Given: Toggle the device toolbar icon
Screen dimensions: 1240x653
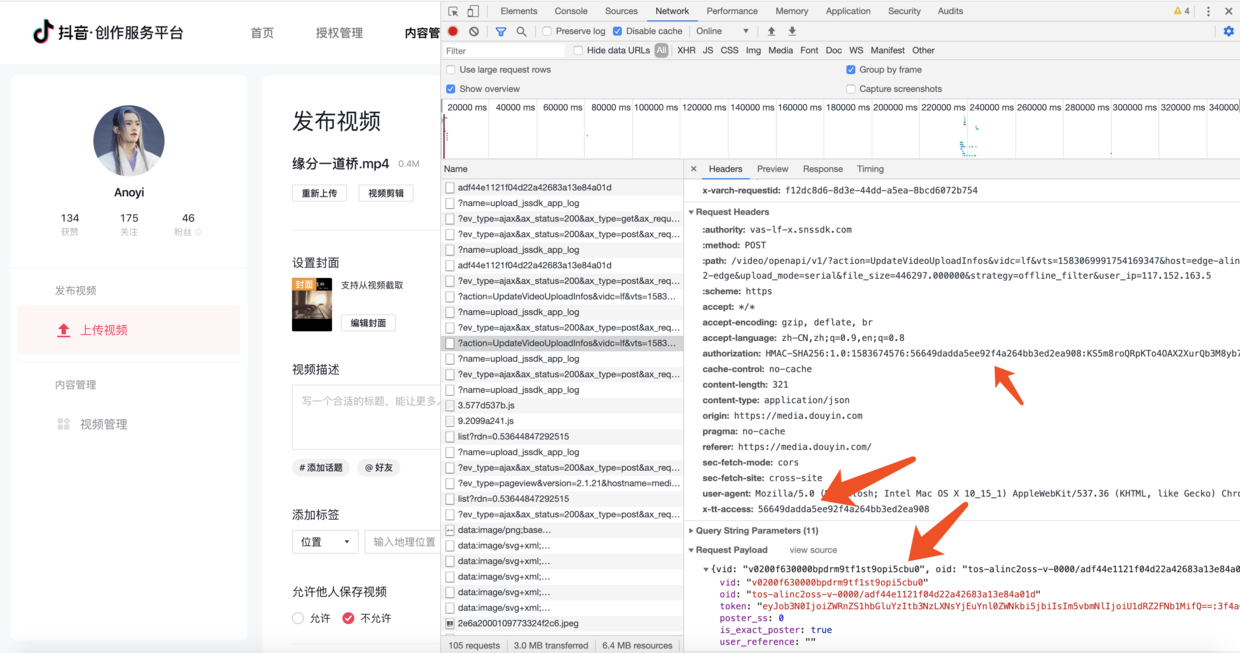Looking at the screenshot, I should (x=473, y=11).
